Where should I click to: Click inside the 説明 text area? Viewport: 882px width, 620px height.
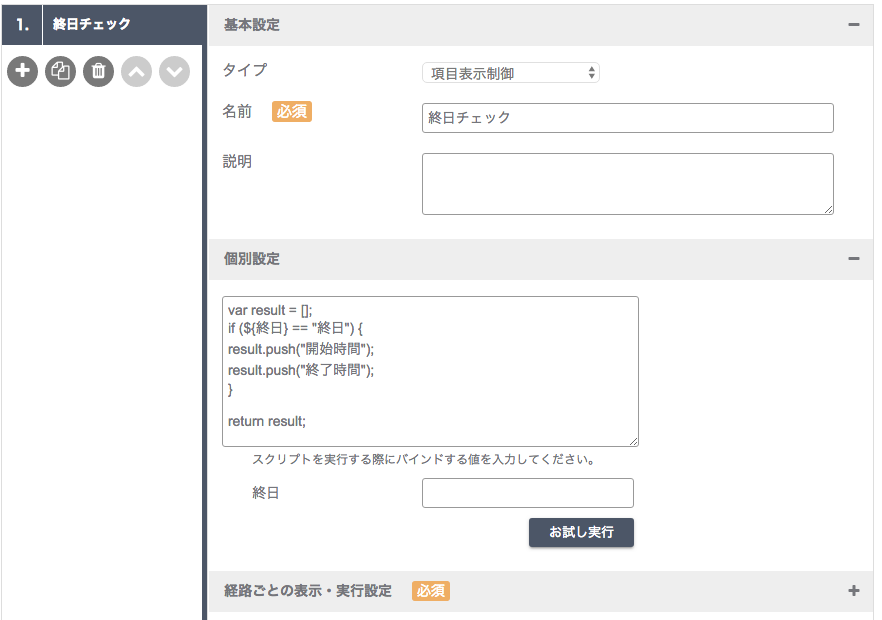click(628, 184)
